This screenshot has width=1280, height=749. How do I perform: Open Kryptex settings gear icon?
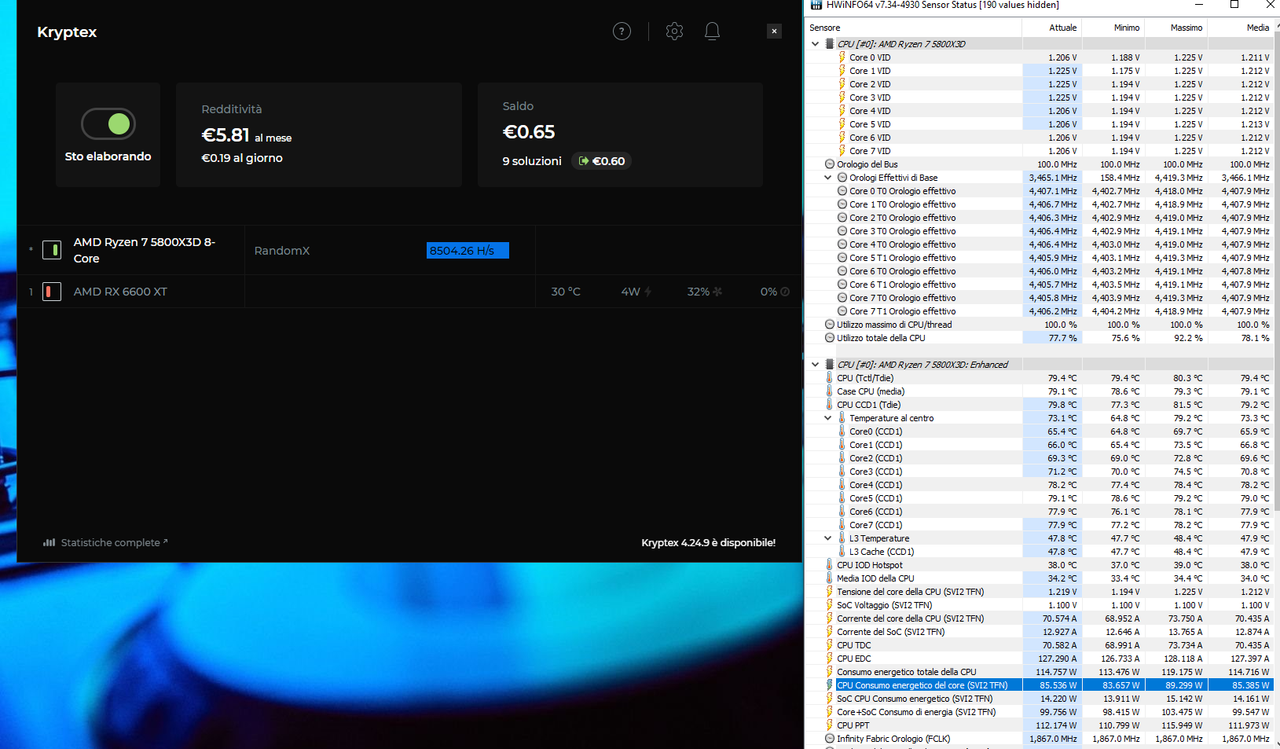(x=674, y=31)
